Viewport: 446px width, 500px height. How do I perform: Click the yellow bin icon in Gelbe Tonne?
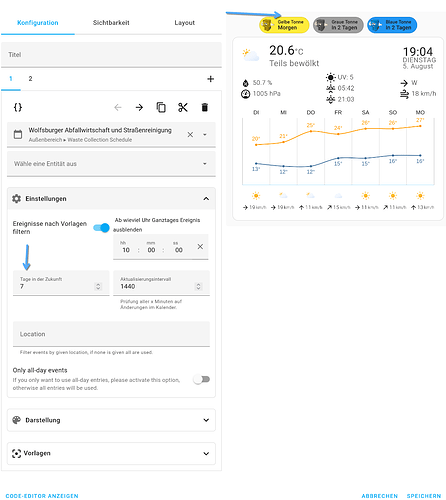[x=267, y=25]
